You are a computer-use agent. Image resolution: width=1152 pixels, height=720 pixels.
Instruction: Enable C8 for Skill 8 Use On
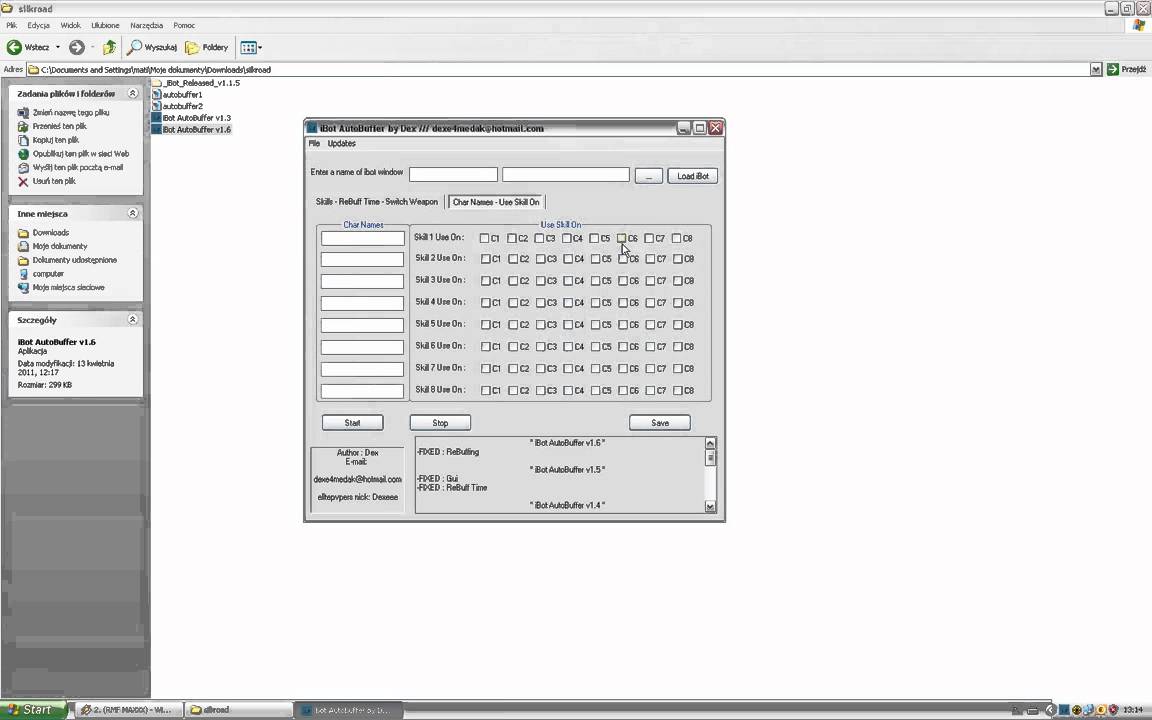[679, 390]
